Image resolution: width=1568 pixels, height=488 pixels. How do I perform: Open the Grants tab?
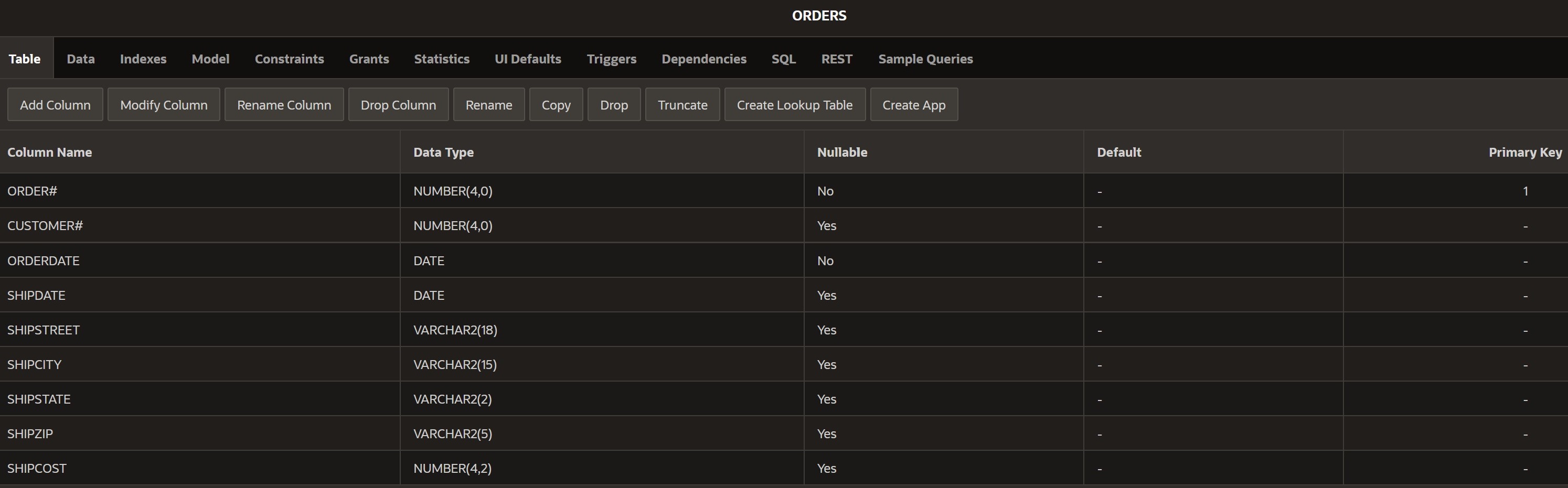369,58
